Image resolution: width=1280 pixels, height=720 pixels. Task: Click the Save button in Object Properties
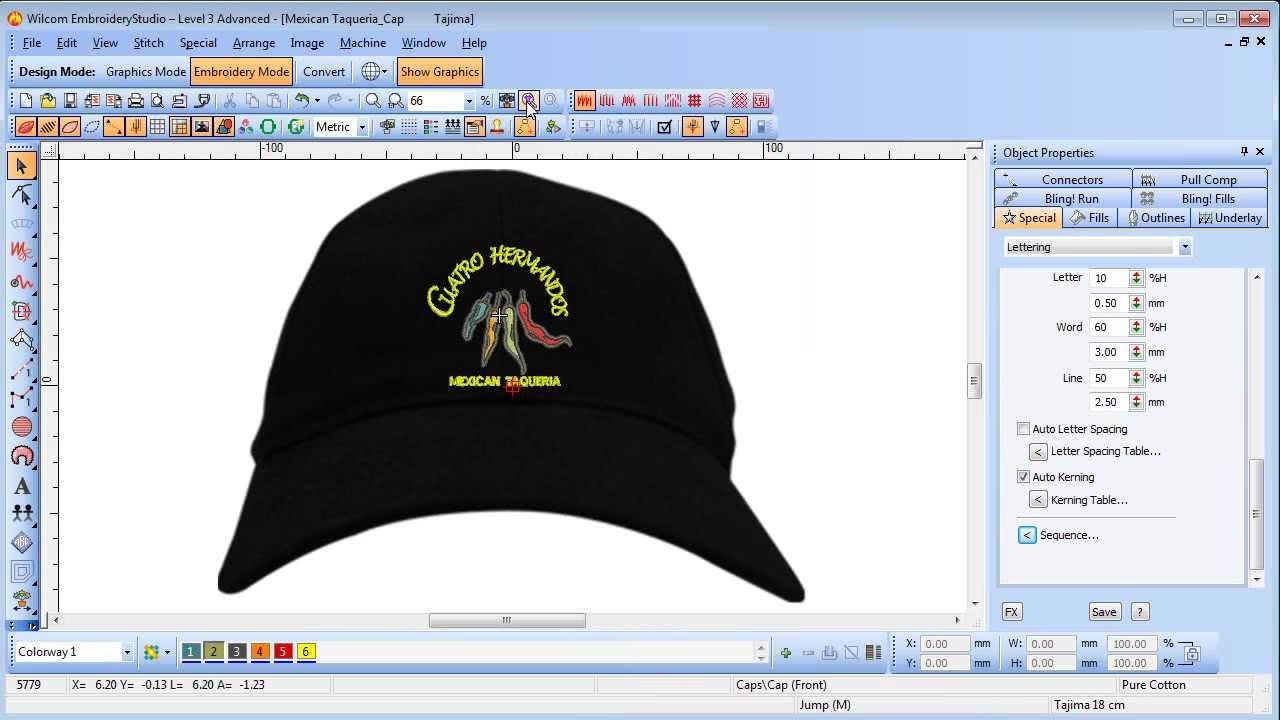click(1104, 612)
